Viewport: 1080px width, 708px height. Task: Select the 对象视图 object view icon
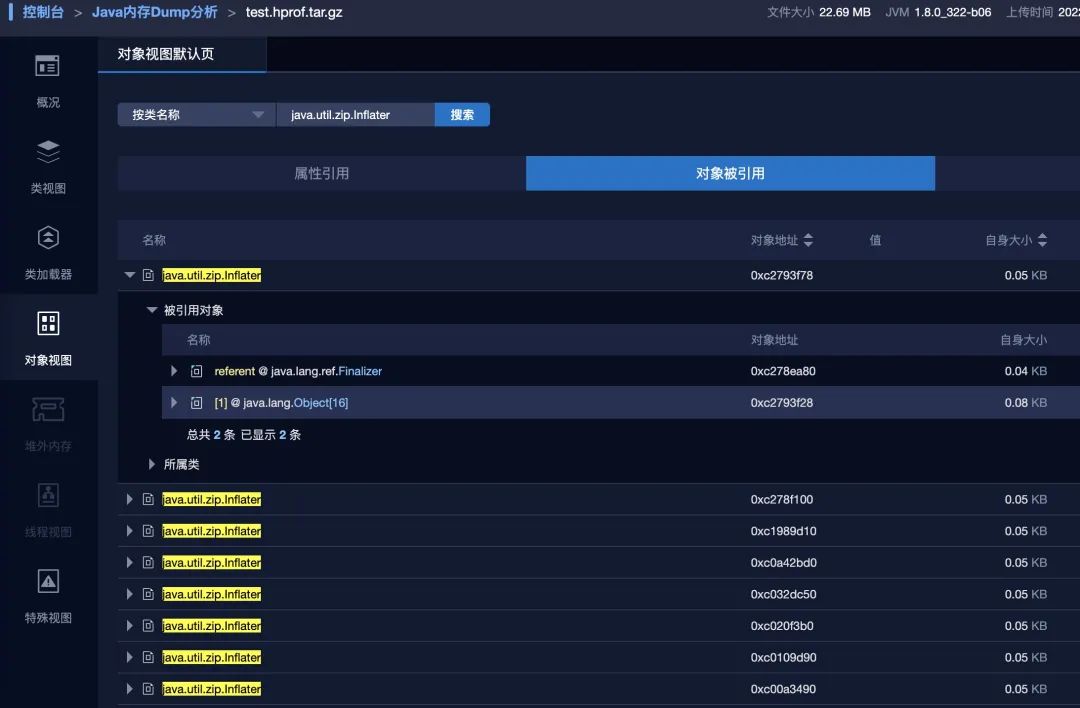click(x=48, y=324)
